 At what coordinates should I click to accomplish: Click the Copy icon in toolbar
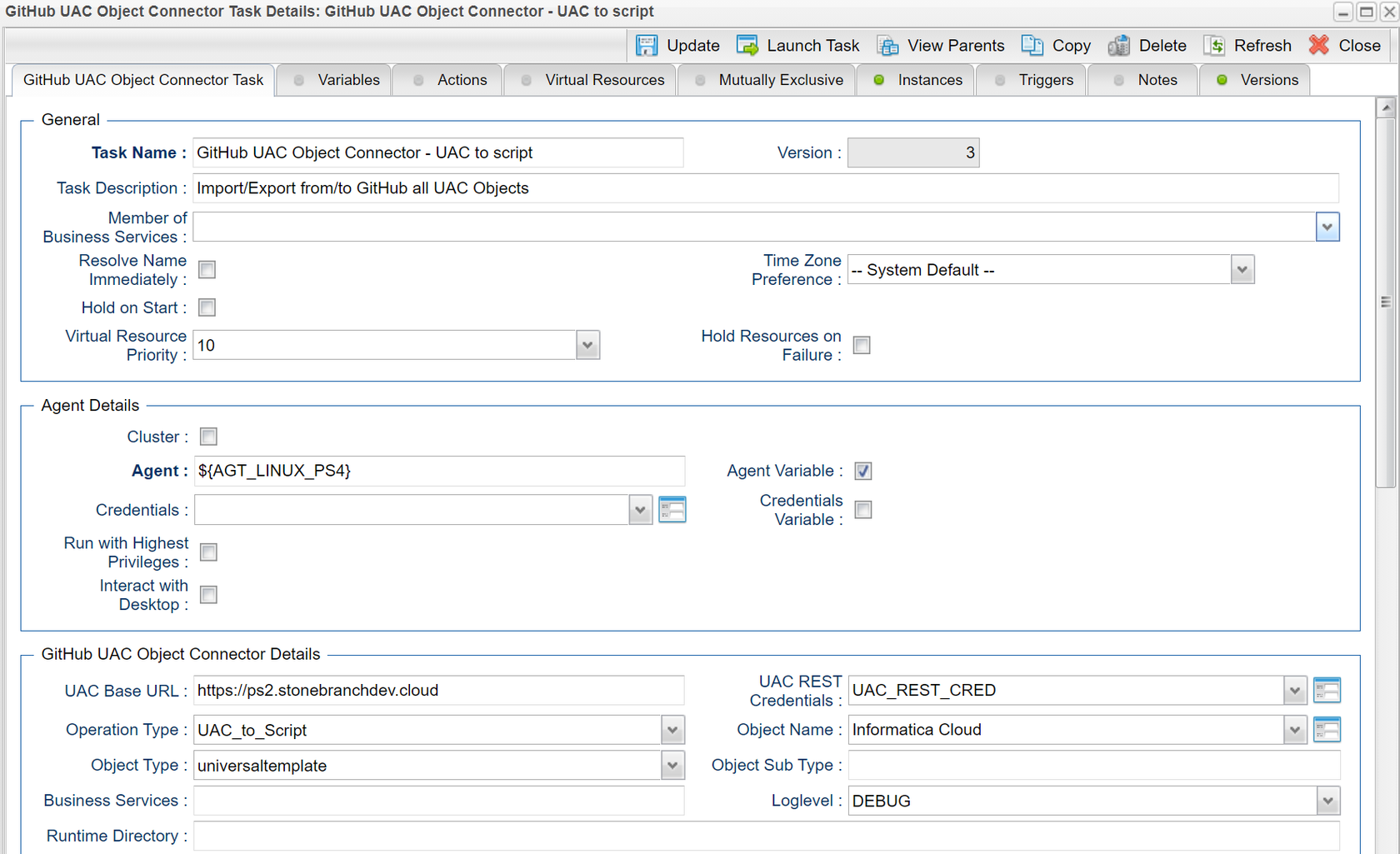coord(1032,46)
